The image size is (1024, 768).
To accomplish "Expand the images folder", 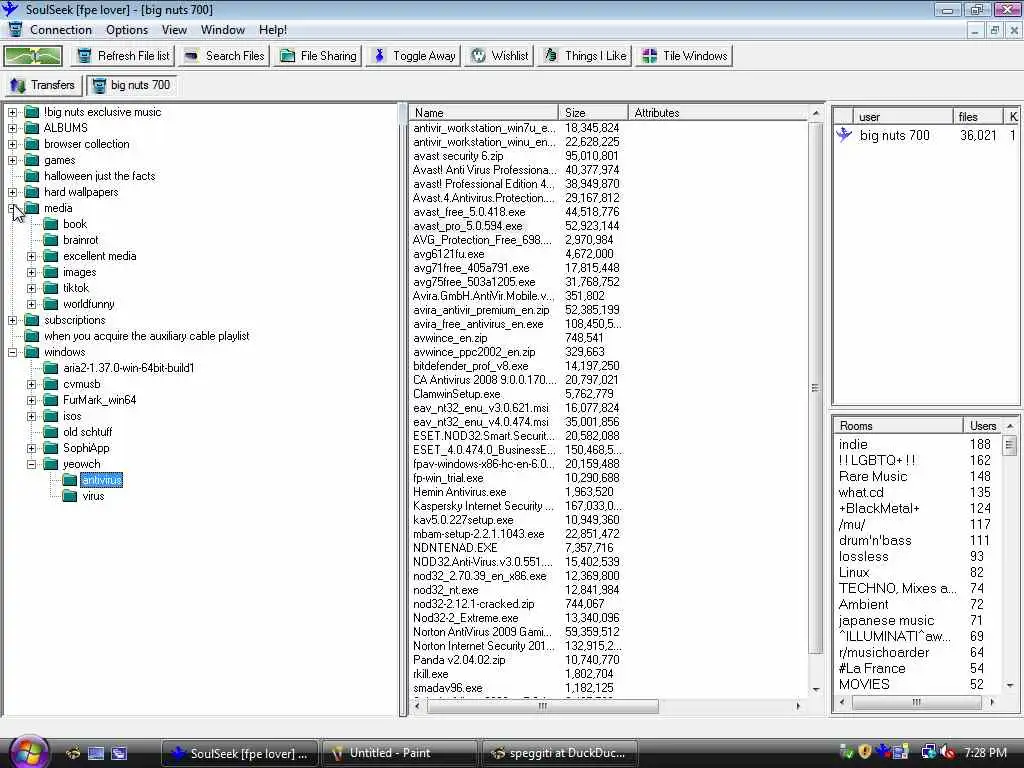I will pyautogui.click(x=31, y=272).
